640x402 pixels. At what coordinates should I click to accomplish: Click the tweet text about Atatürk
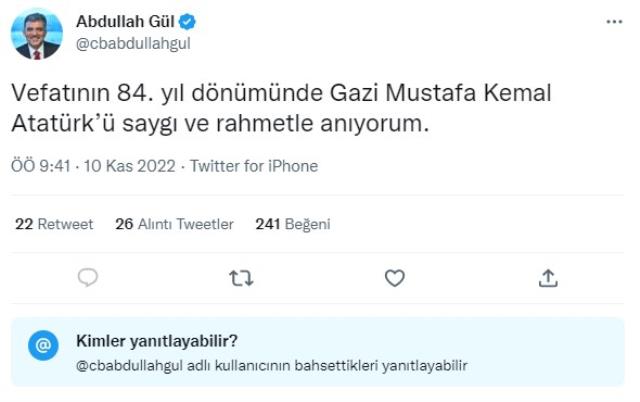tap(280, 108)
